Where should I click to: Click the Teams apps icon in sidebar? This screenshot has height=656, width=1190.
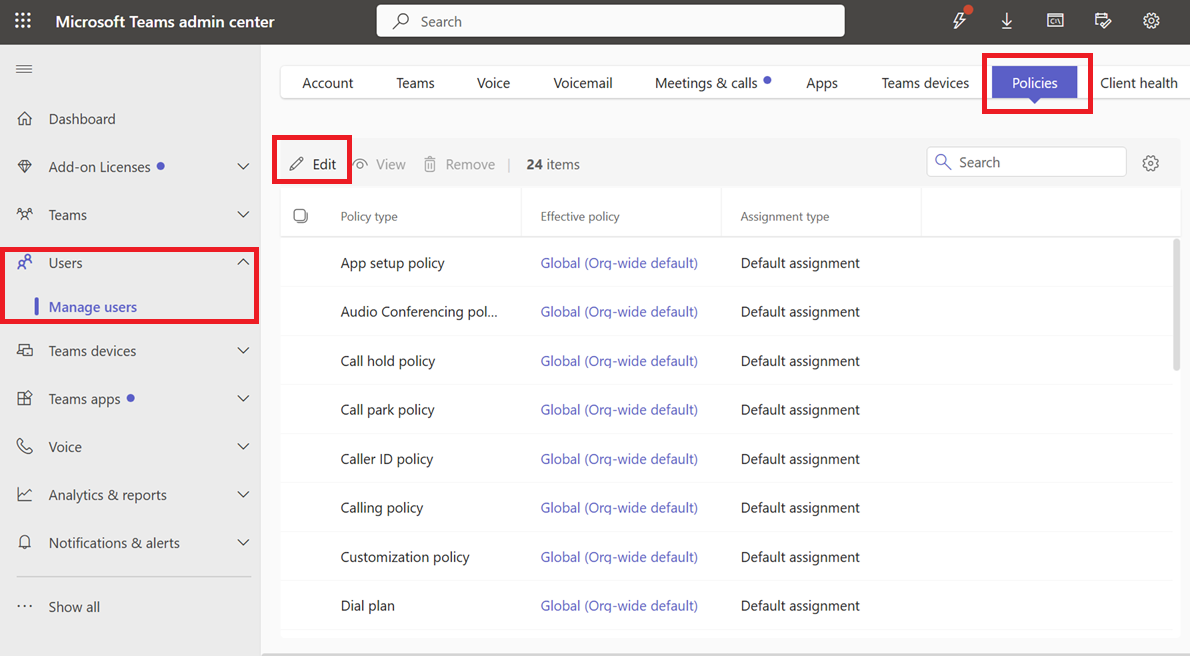pyautogui.click(x=25, y=398)
